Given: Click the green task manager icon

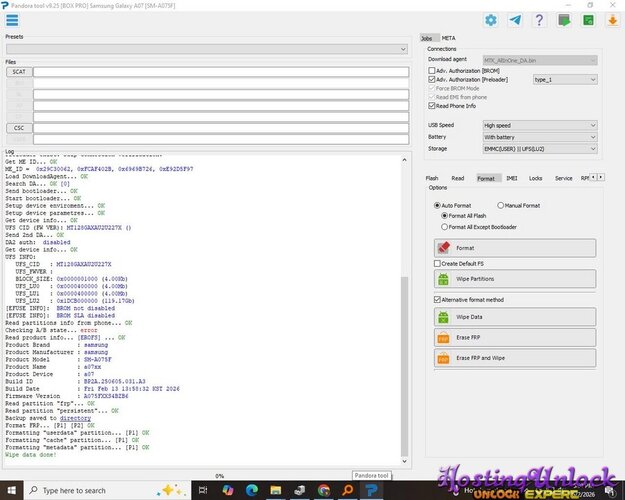Looking at the screenshot, I should coord(588,20).
